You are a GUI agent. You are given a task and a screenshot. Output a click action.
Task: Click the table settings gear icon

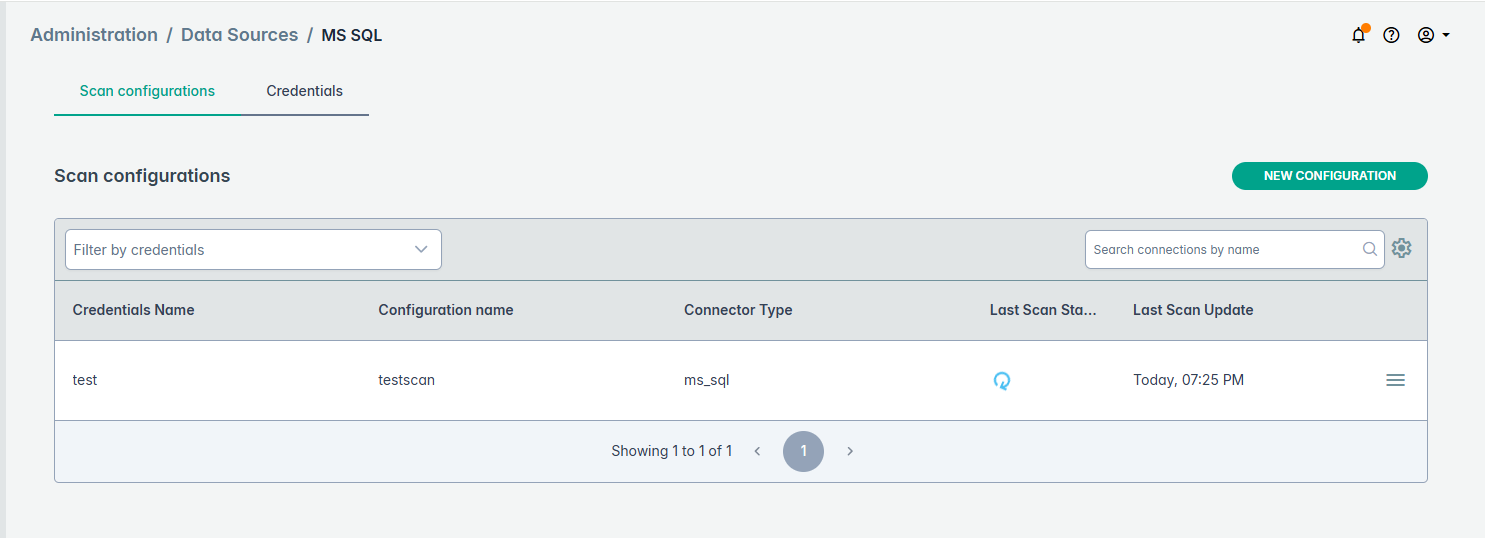(1402, 249)
